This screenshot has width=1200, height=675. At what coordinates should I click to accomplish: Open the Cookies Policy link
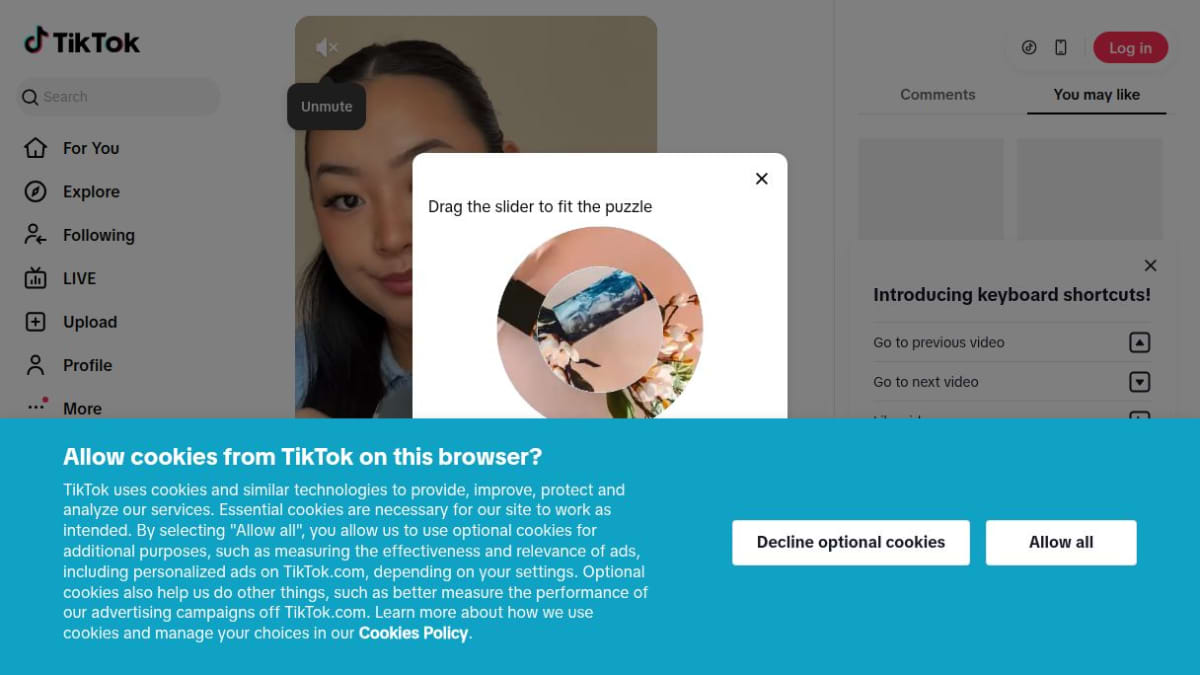pyautogui.click(x=413, y=633)
